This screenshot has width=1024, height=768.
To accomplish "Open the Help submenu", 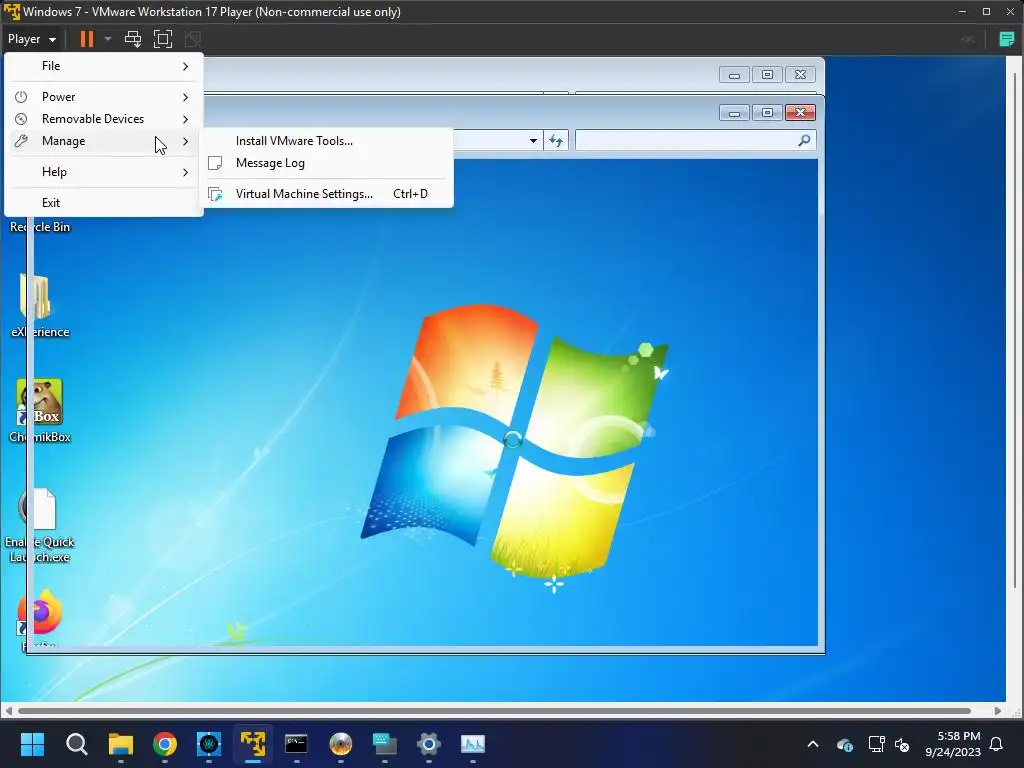I will [x=103, y=172].
